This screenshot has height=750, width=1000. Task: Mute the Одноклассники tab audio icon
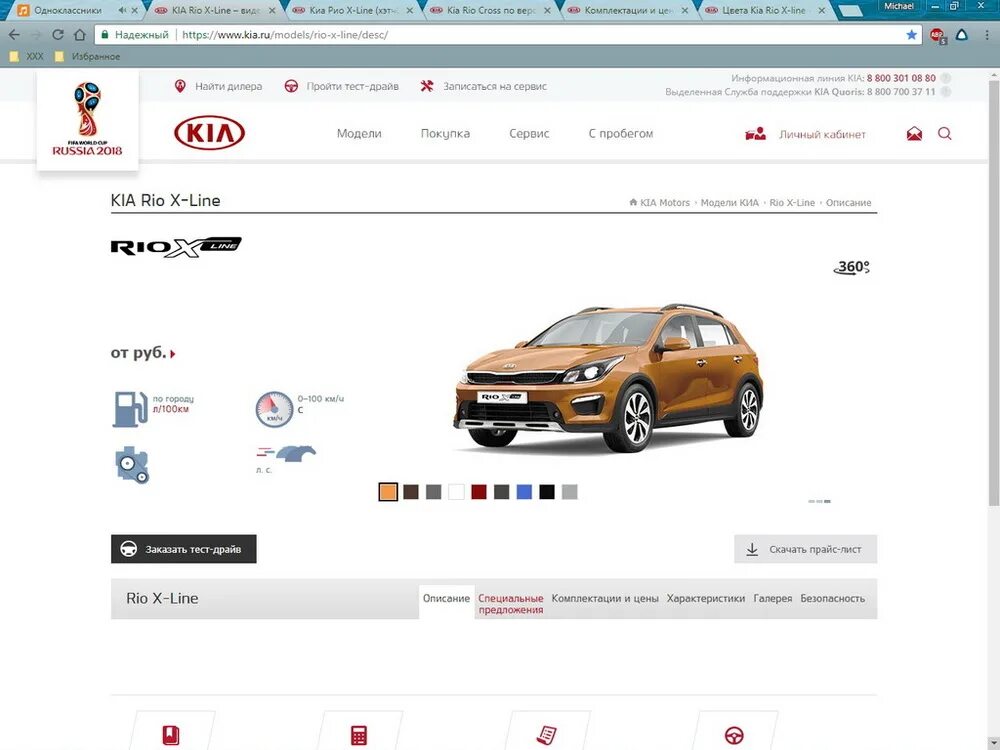(121, 10)
